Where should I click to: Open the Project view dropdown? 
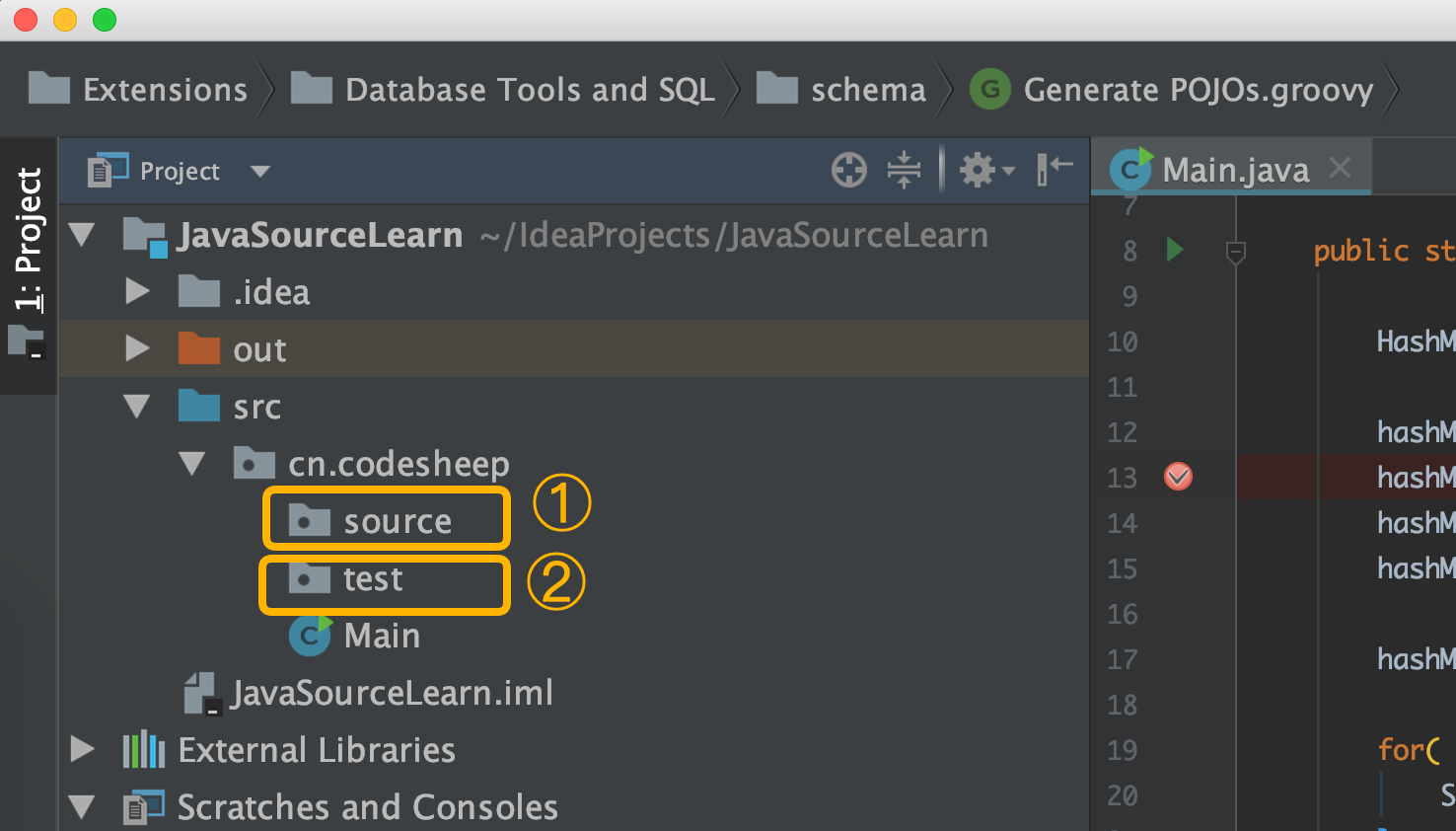[260, 172]
